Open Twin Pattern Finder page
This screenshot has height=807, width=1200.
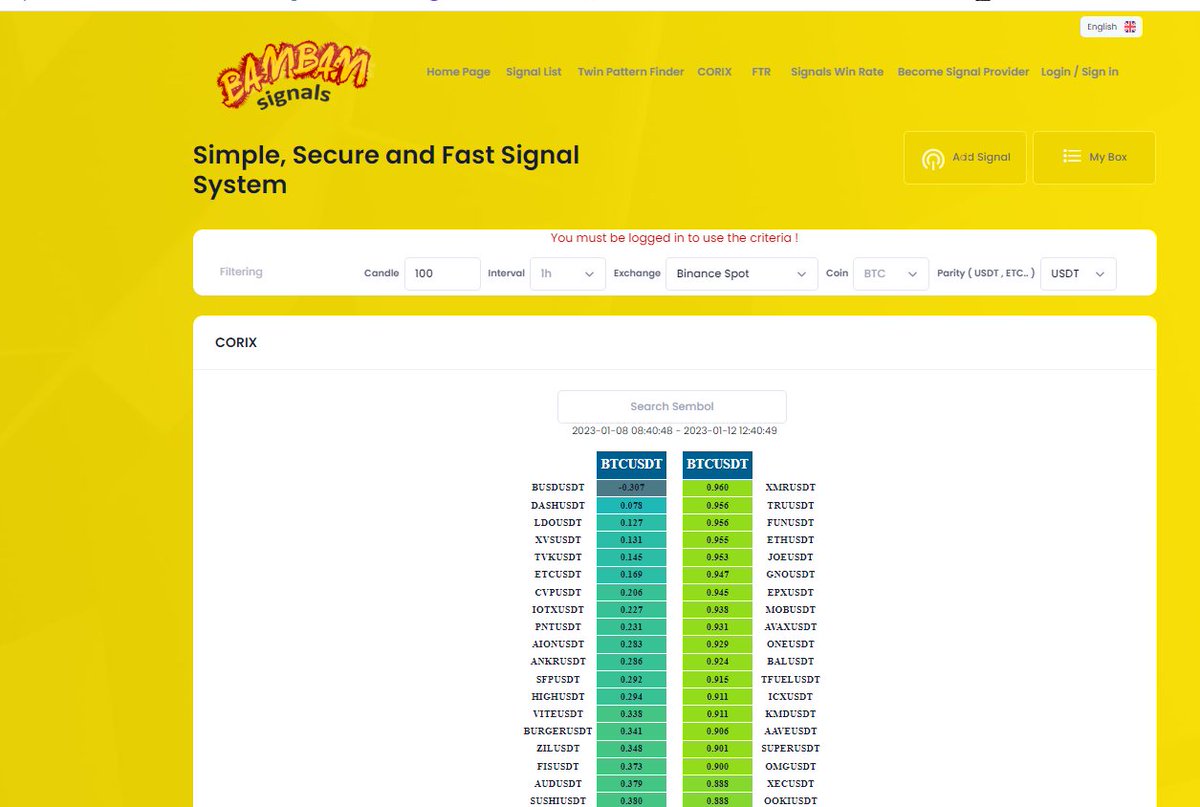631,72
